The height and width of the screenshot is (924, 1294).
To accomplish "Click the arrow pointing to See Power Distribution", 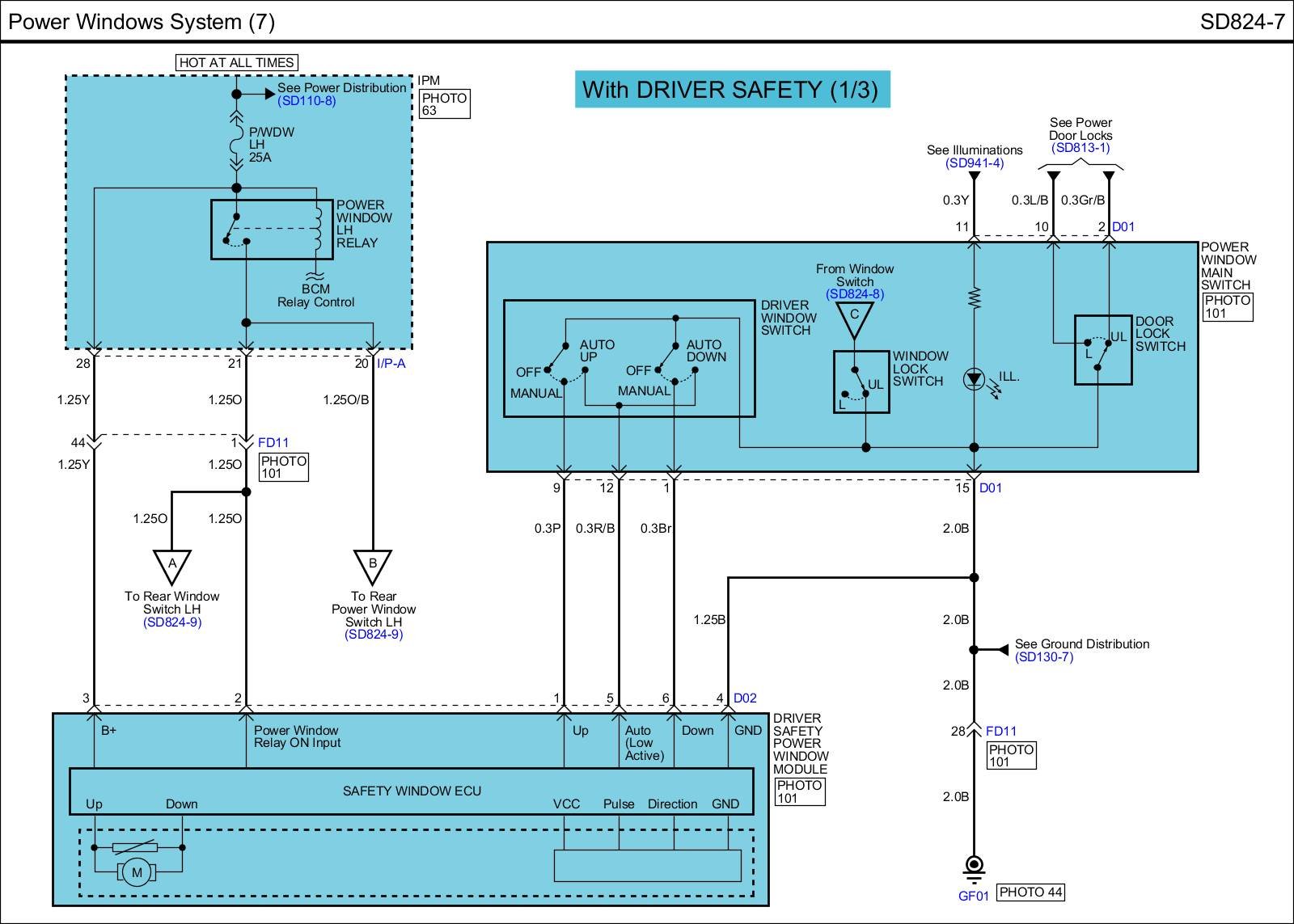I will (x=269, y=95).
